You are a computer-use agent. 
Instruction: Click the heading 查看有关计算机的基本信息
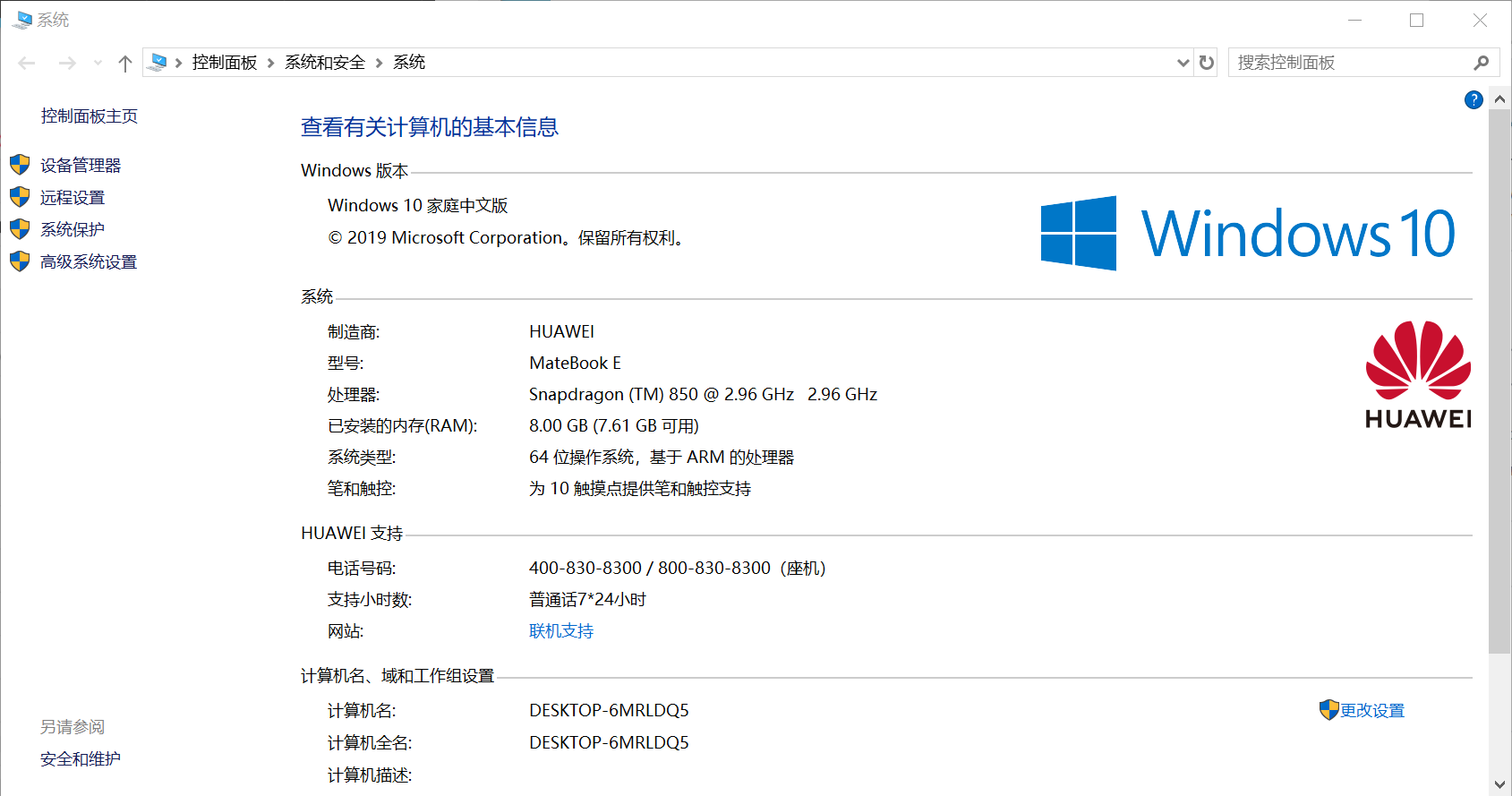430,127
